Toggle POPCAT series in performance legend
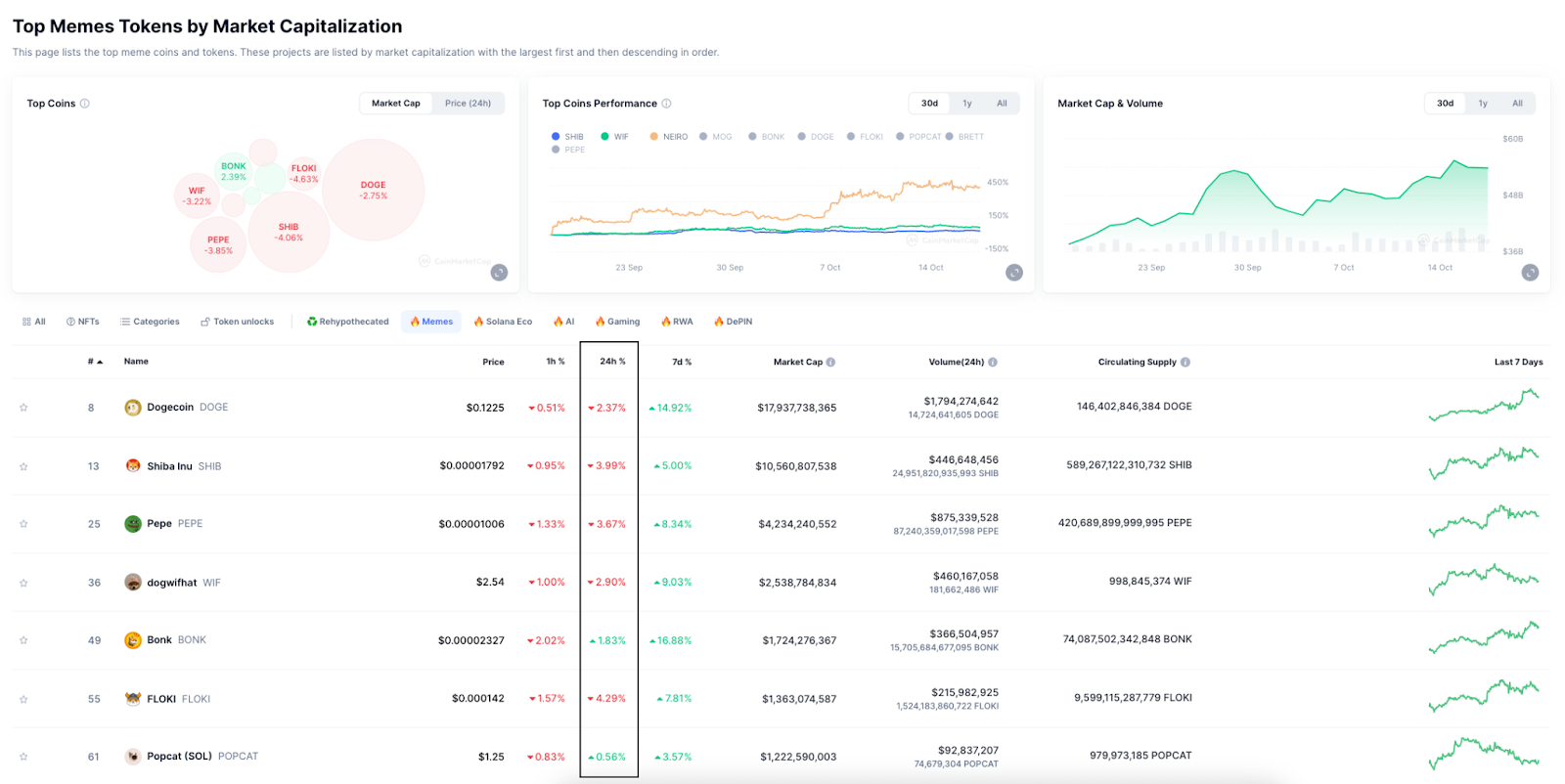Screen dimensions: 1565x784 coord(918,137)
